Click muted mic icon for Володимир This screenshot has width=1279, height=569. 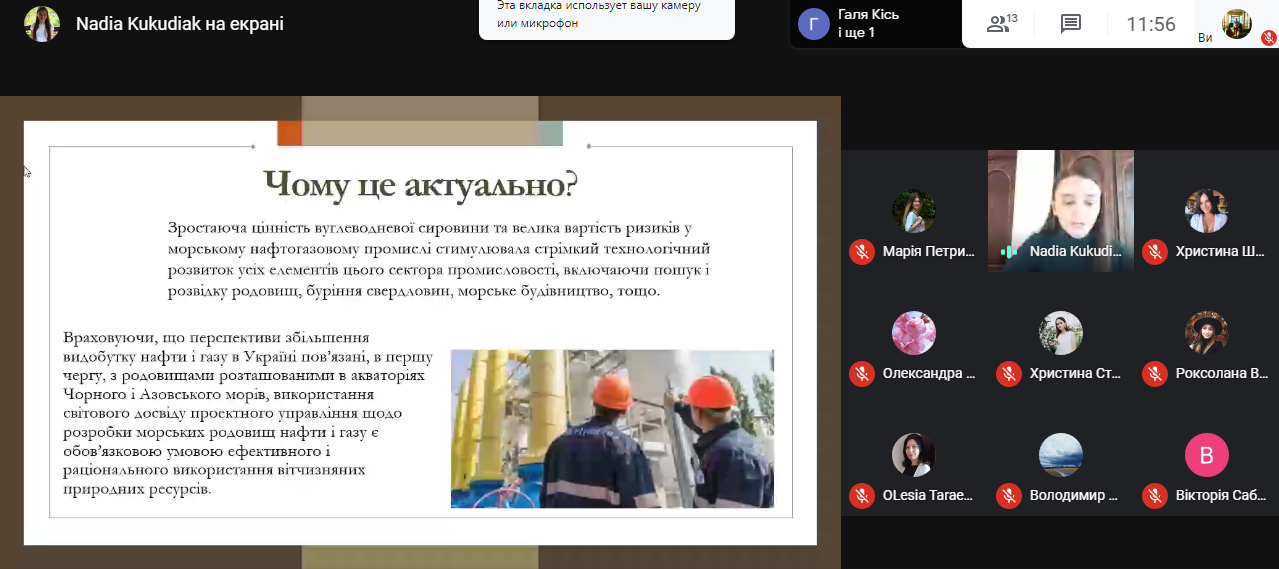tap(1008, 495)
